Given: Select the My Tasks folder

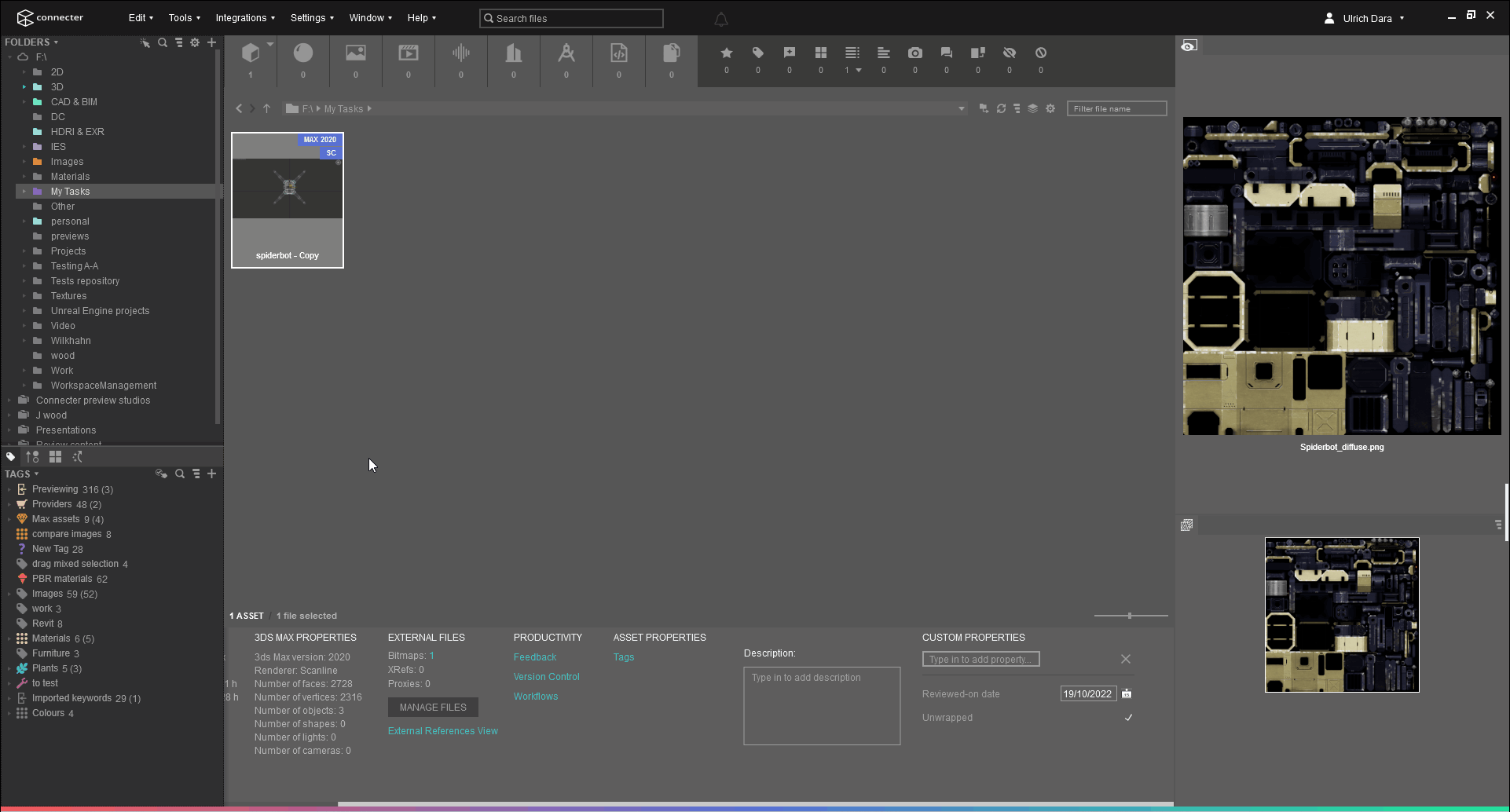Looking at the screenshot, I should (x=70, y=192).
